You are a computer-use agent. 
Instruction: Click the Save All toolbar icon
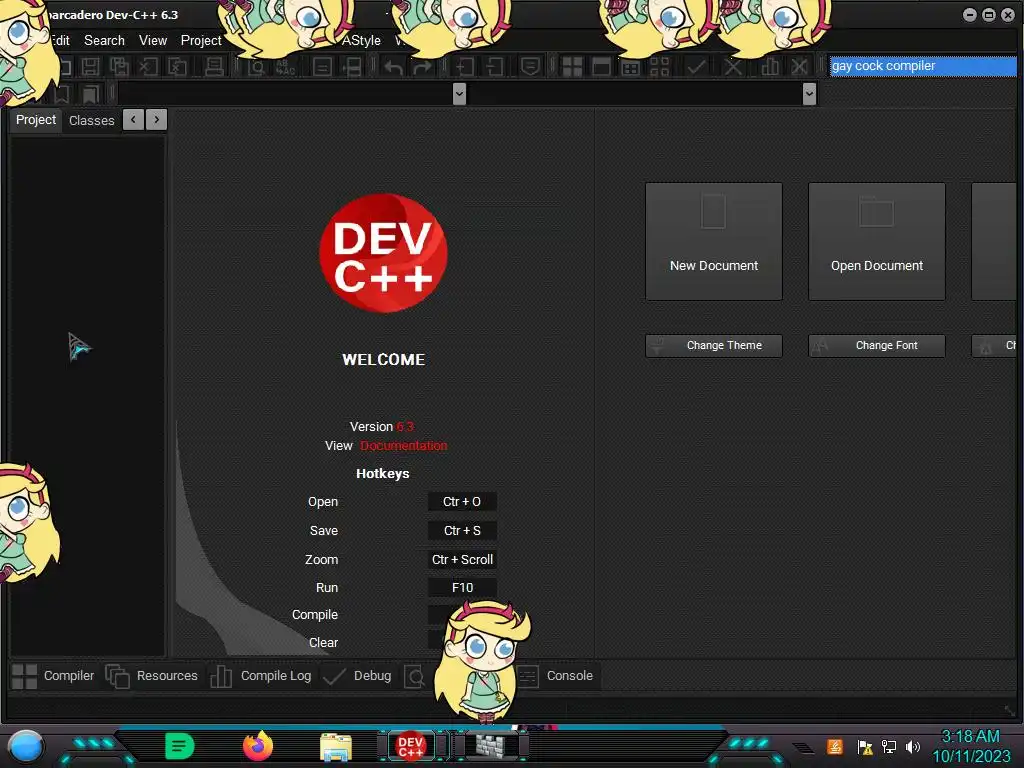coord(120,66)
